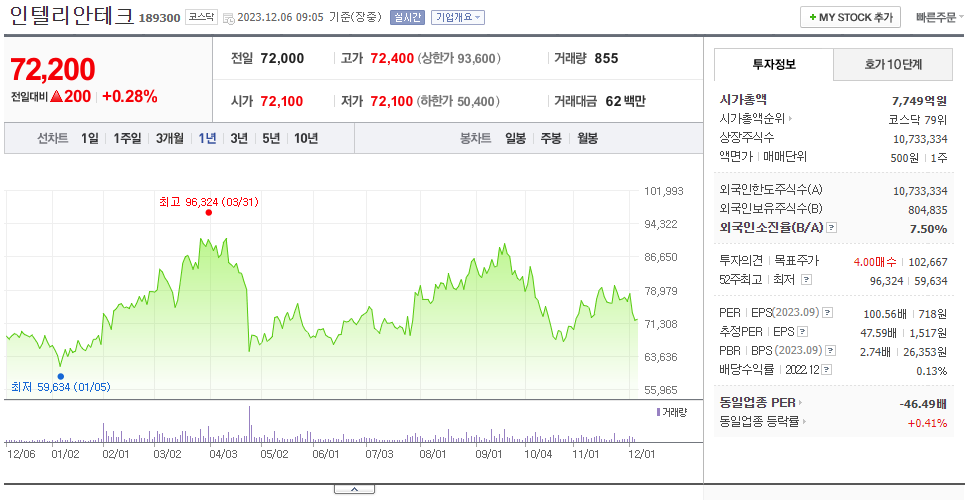The width and height of the screenshot is (968, 500).
Task: Click the red 최고 96,324 marker dot
Action: click(209, 212)
